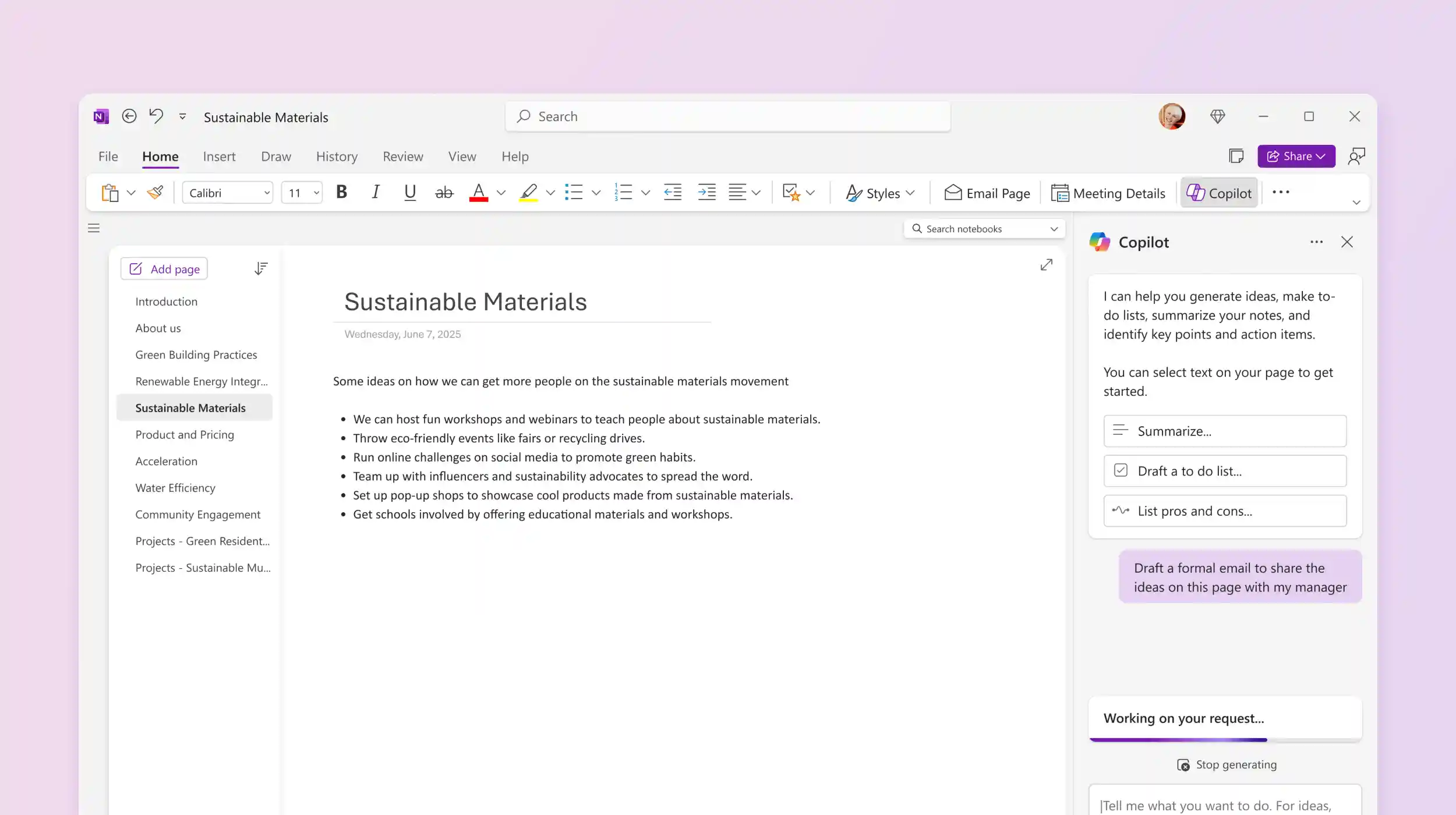
Task: Open bullet style library arrow
Action: (x=596, y=193)
